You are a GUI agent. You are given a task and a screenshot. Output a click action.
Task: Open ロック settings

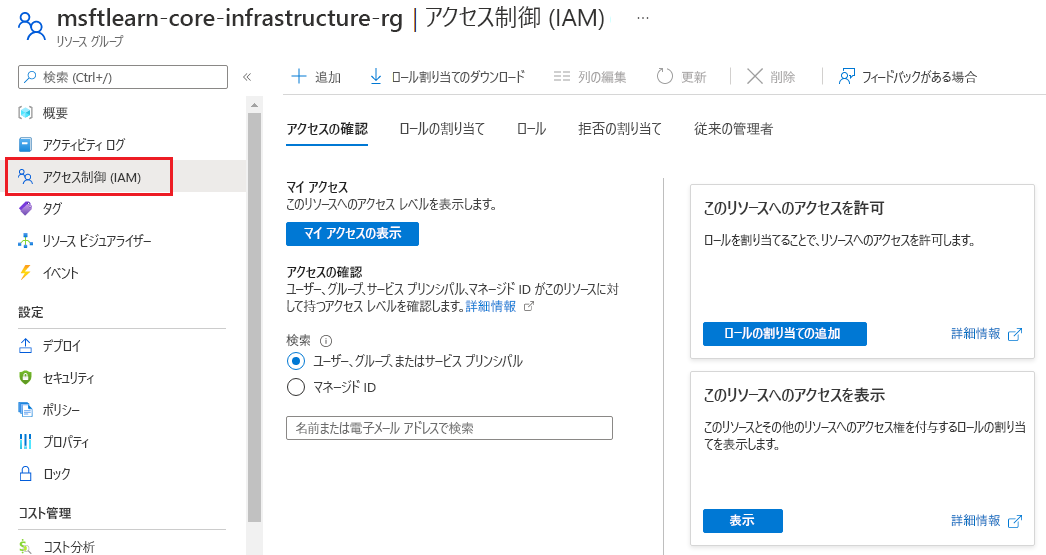[56, 474]
